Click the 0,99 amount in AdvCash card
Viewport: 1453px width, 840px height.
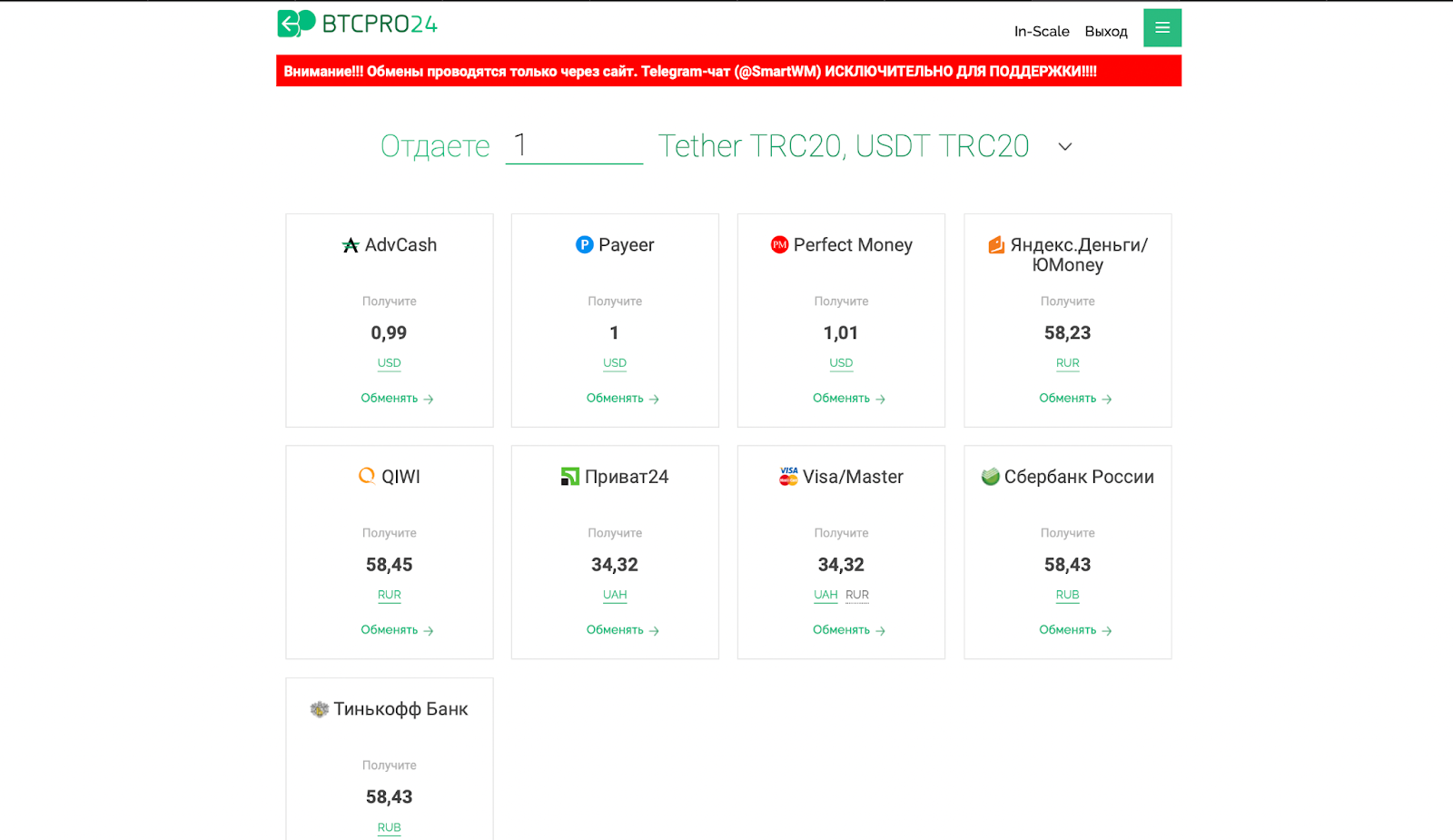[x=389, y=333]
